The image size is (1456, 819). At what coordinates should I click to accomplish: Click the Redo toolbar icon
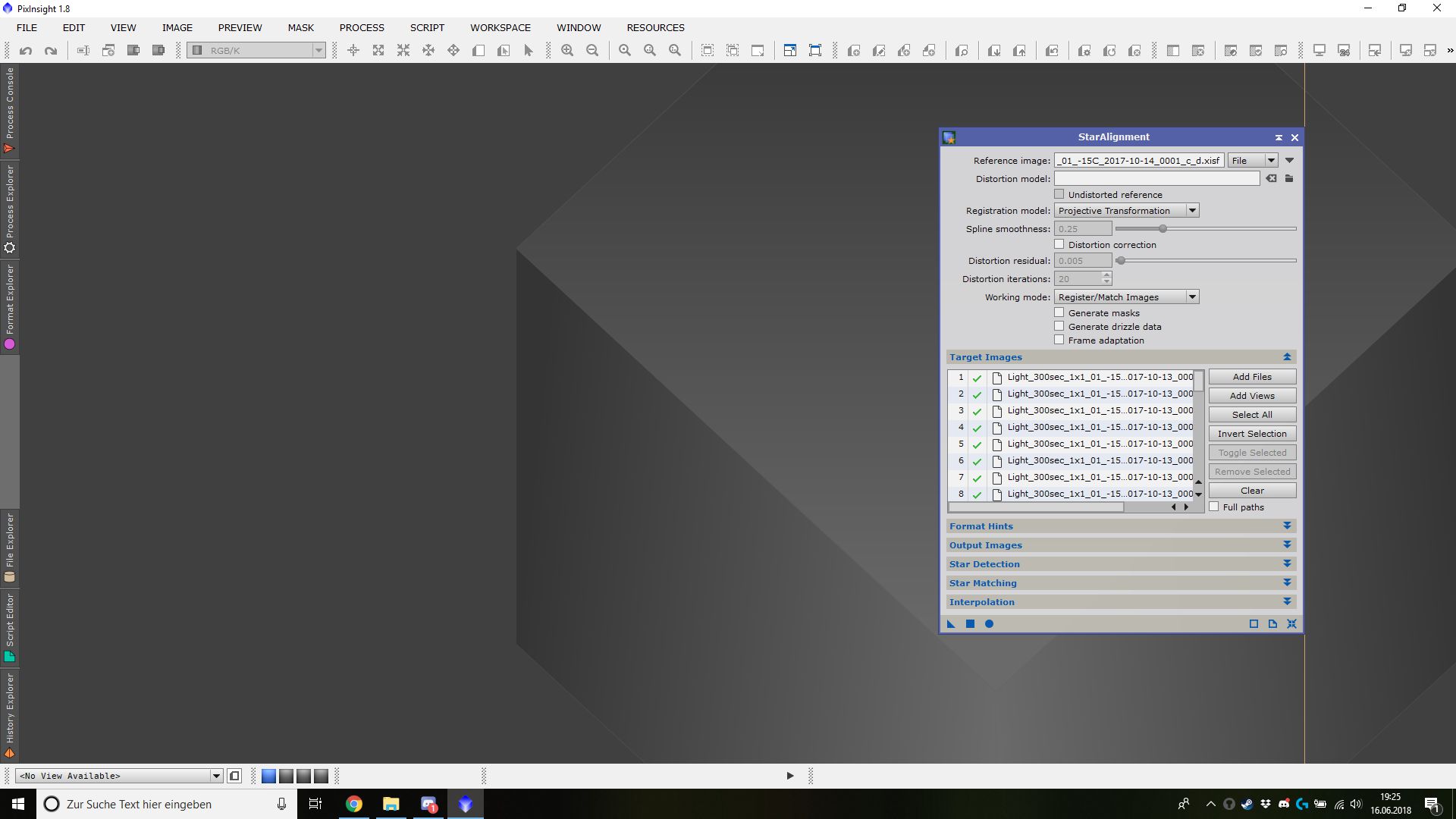pyautogui.click(x=51, y=51)
